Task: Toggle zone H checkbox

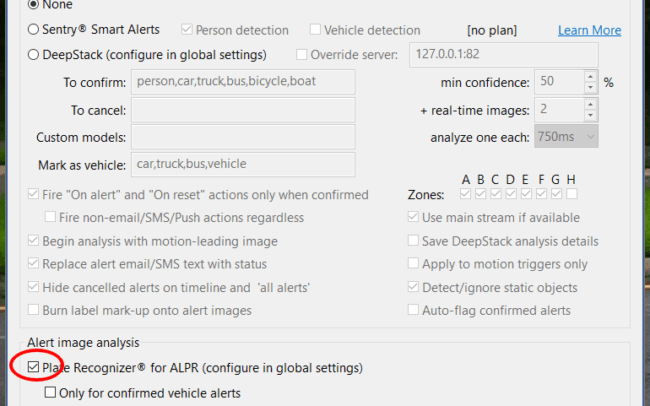Action: 572,194
